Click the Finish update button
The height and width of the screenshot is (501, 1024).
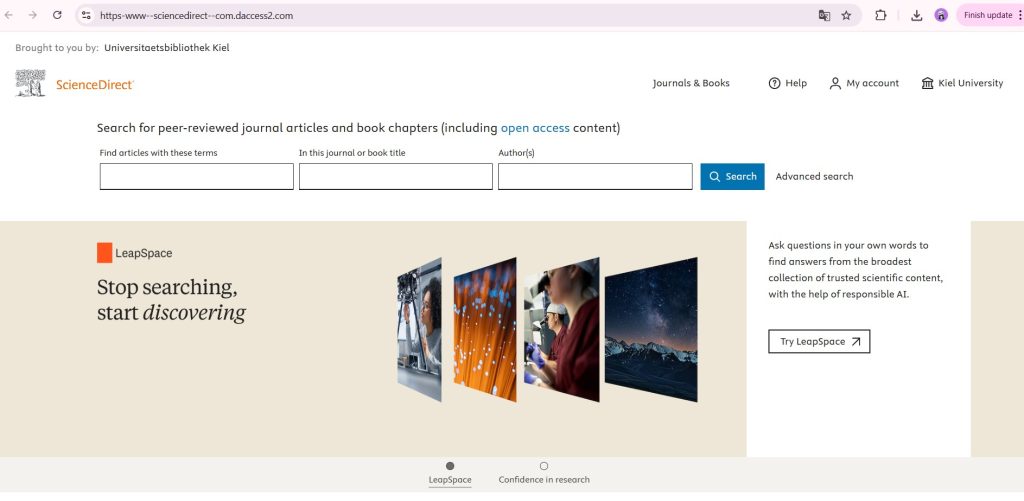click(988, 15)
